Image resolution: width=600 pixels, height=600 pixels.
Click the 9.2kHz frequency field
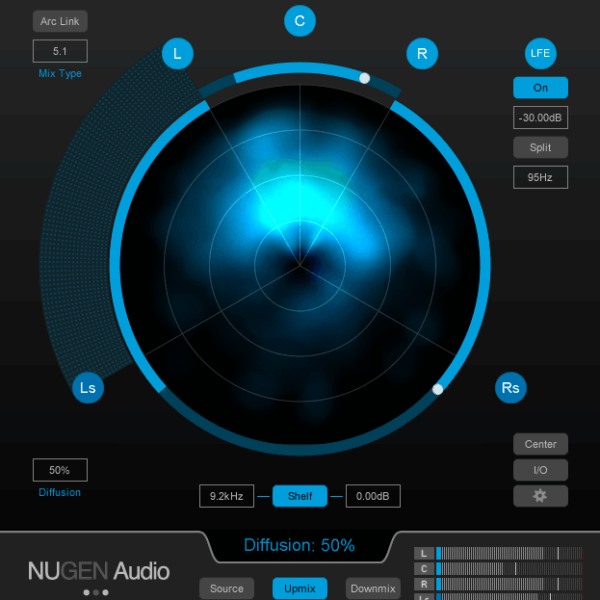point(226,496)
